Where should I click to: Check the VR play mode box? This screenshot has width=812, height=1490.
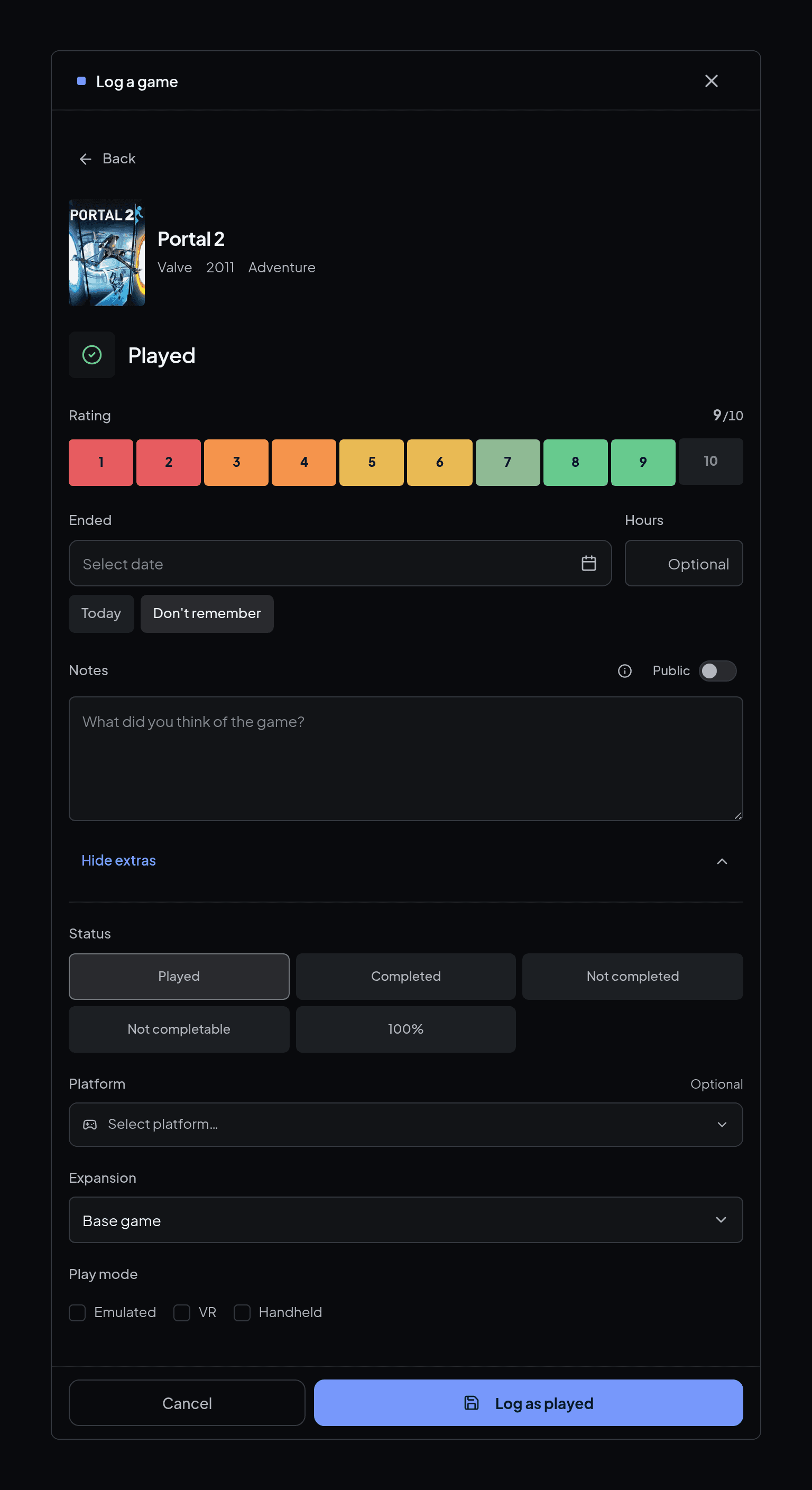click(182, 1312)
